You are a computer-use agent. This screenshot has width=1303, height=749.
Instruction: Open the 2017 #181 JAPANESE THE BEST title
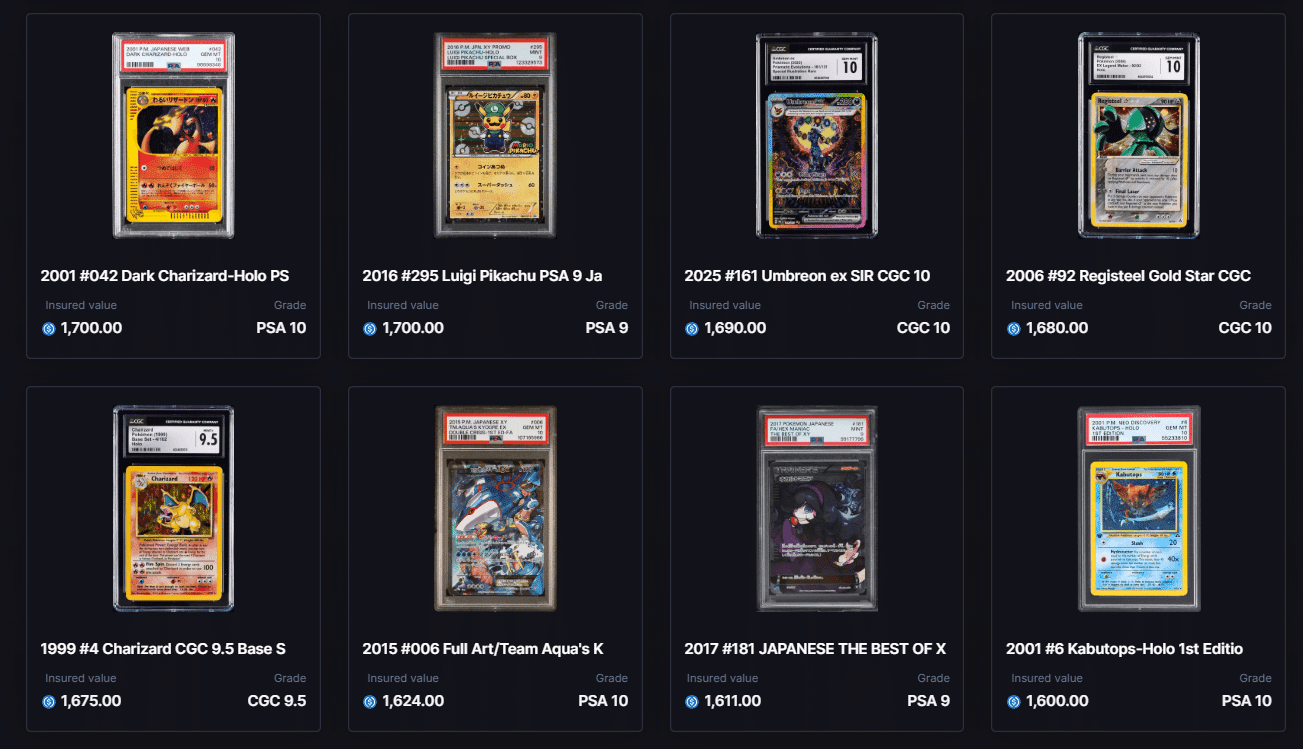click(x=815, y=649)
